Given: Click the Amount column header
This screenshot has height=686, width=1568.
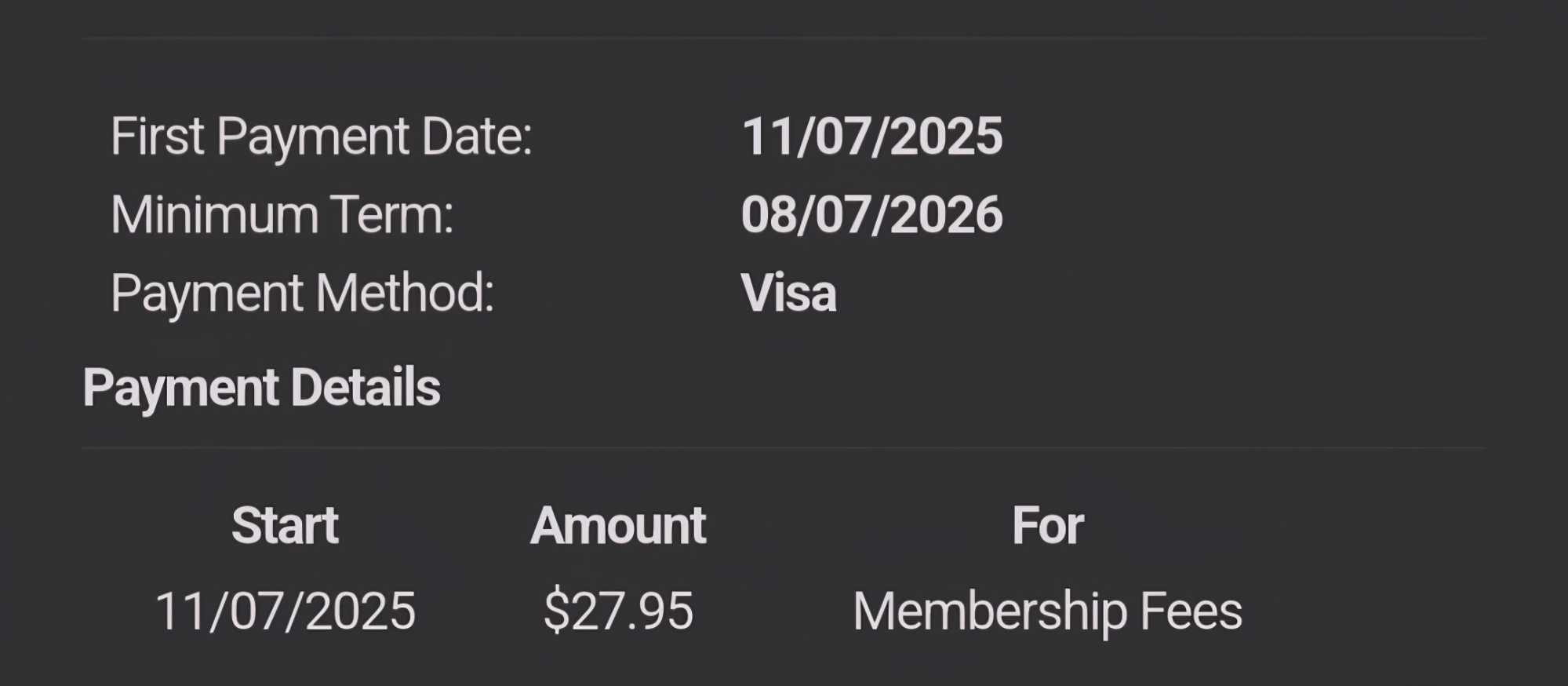Looking at the screenshot, I should (x=618, y=525).
